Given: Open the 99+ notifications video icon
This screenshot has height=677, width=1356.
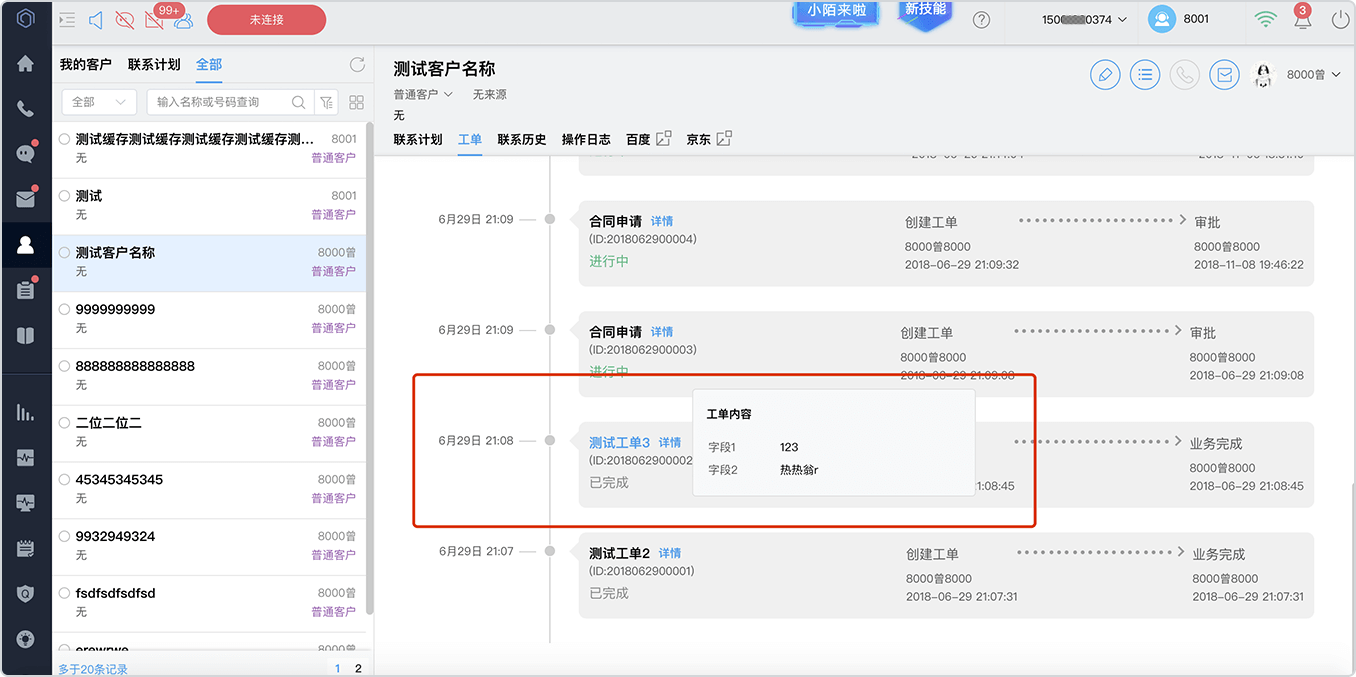Looking at the screenshot, I should [x=155, y=18].
